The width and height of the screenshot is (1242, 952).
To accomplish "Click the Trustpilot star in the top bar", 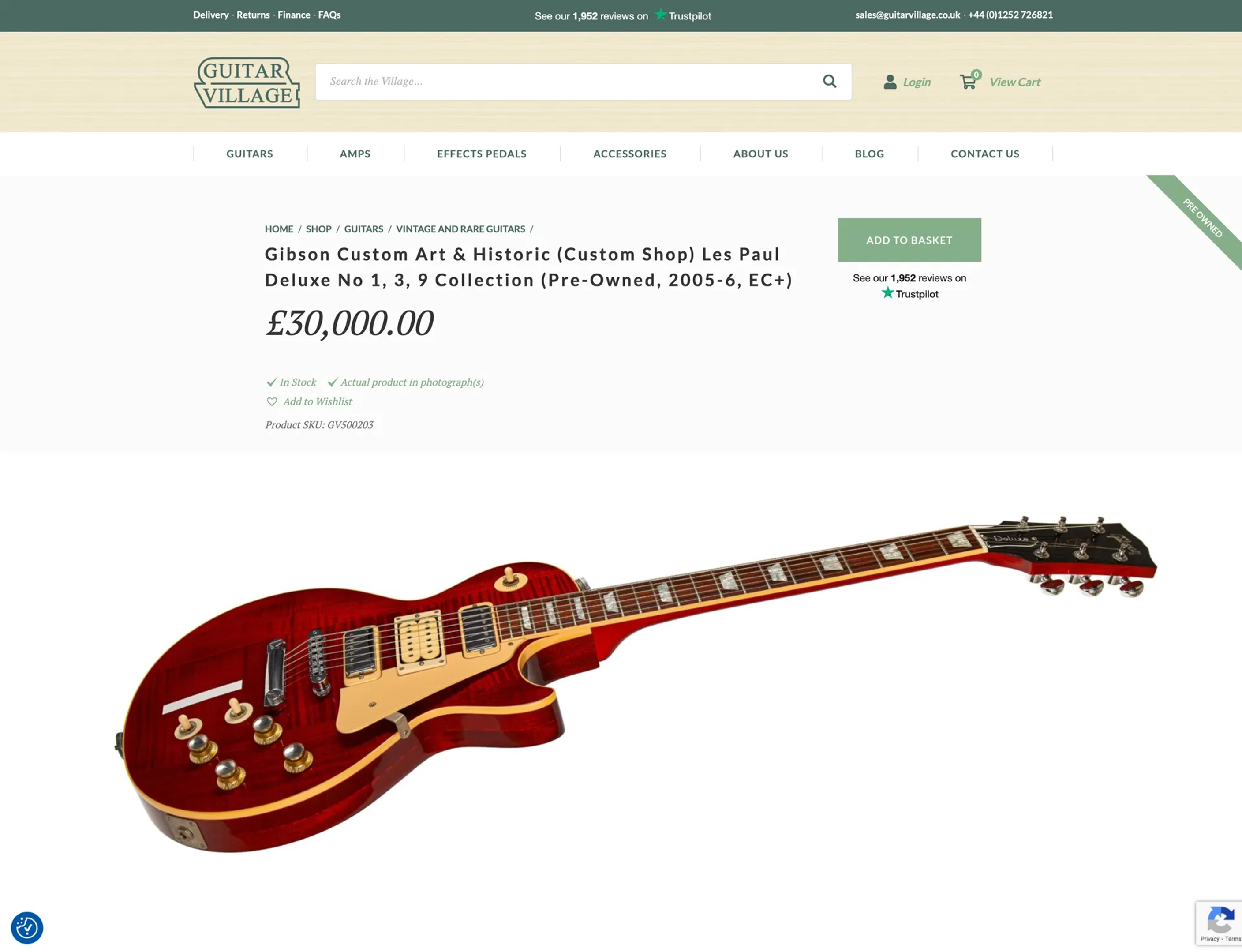I will click(660, 15).
